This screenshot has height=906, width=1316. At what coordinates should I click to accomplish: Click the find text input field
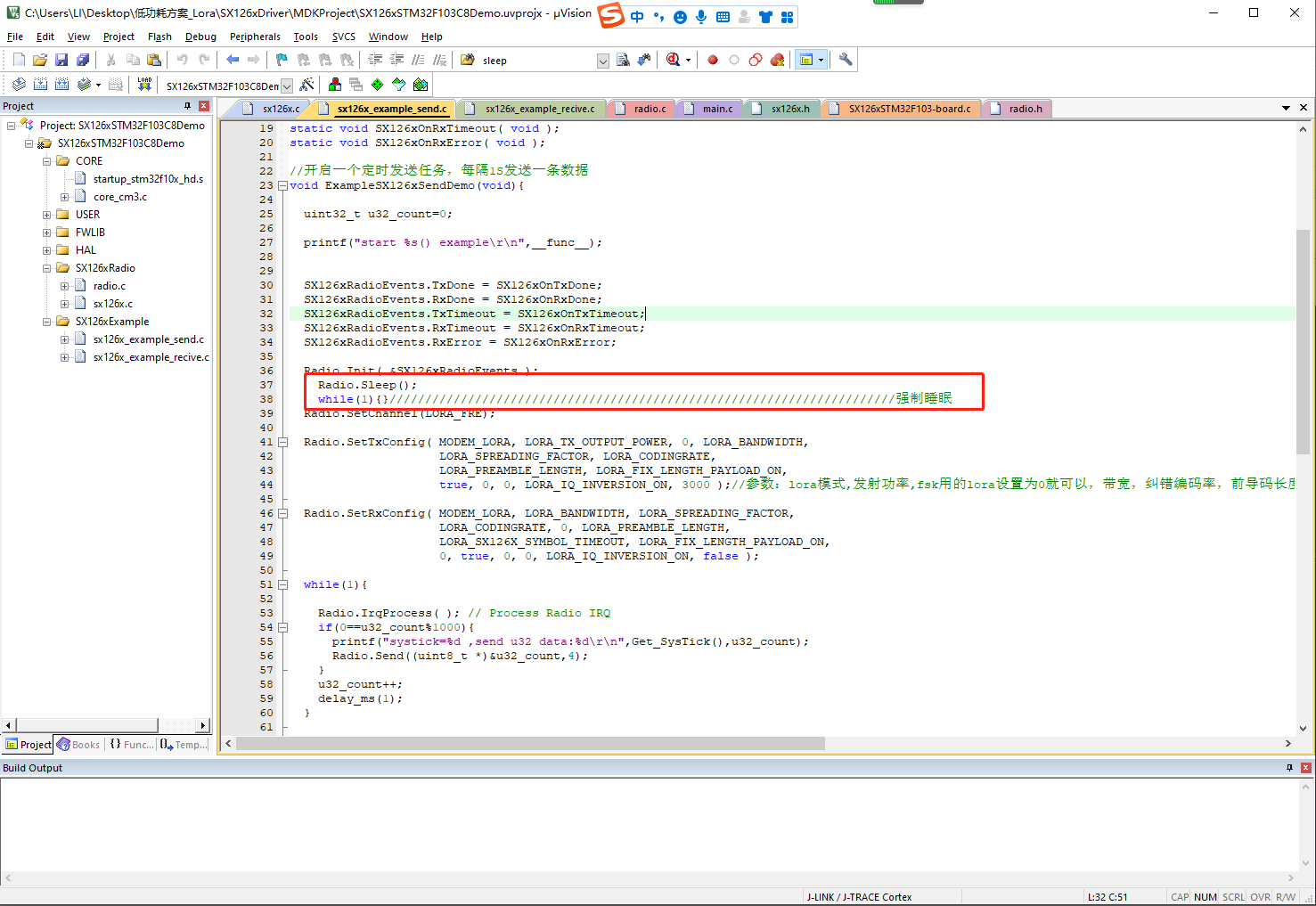pos(537,61)
